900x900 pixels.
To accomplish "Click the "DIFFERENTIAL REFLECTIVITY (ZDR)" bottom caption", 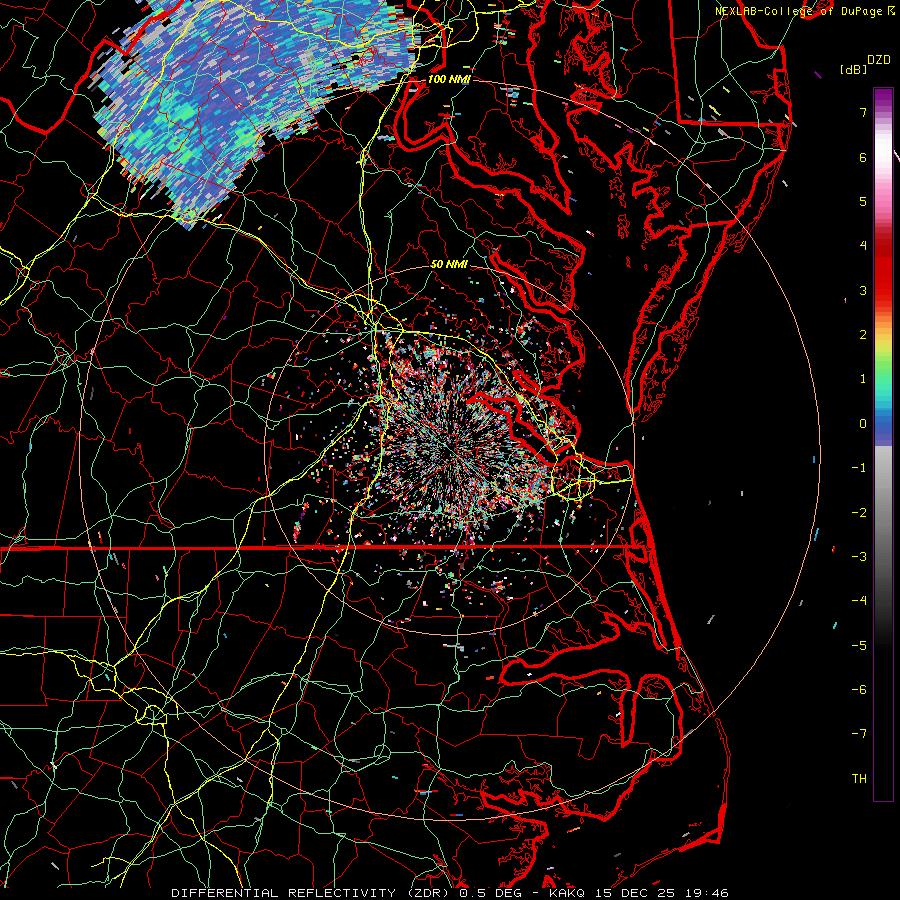I will click(312, 893).
